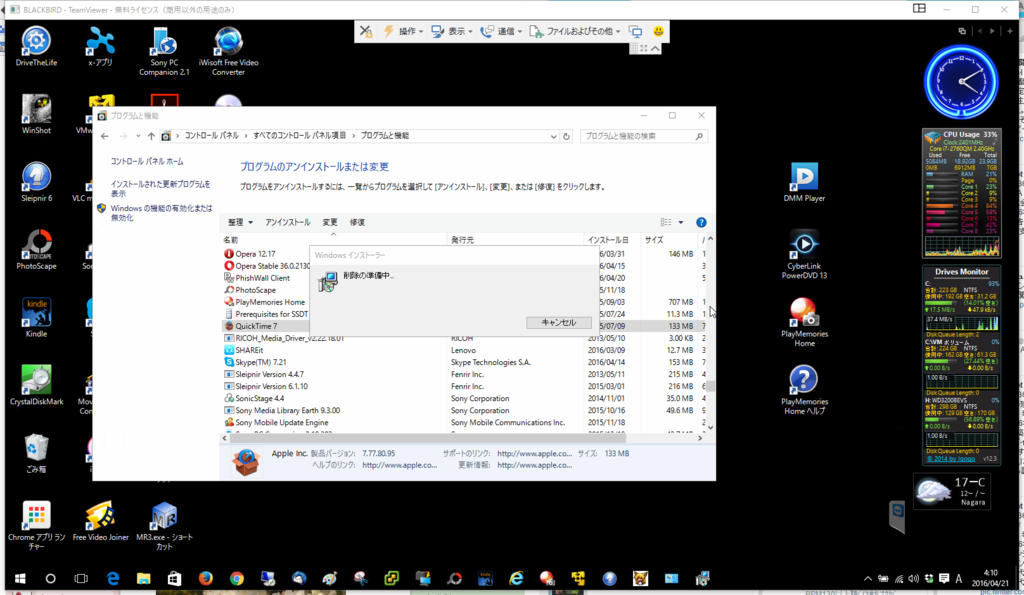Image resolution: width=1024 pixels, height=595 pixels.
Task: Open DriveTheLife desktop icon
Action: pyautogui.click(x=36, y=47)
